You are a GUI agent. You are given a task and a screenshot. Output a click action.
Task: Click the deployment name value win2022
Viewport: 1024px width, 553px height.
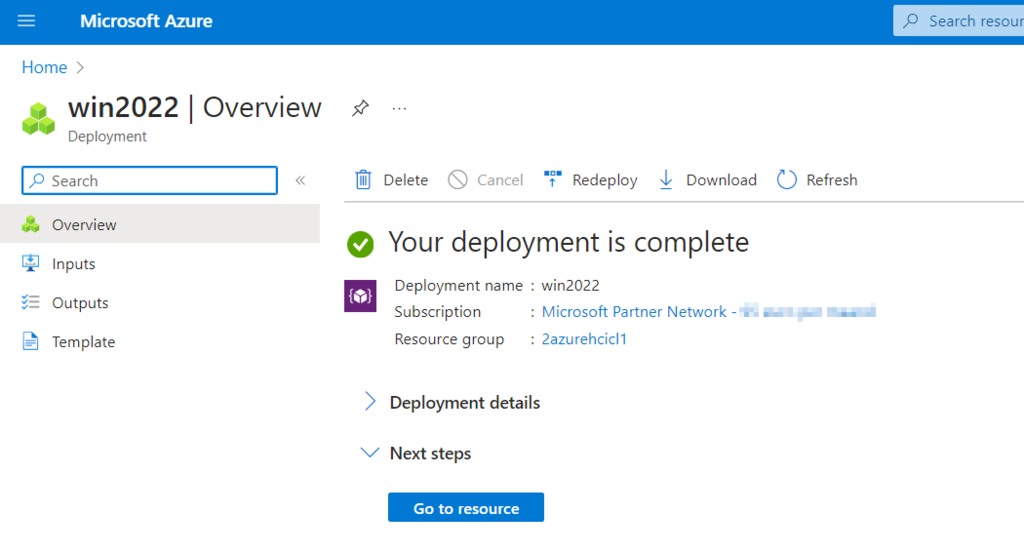pos(570,285)
